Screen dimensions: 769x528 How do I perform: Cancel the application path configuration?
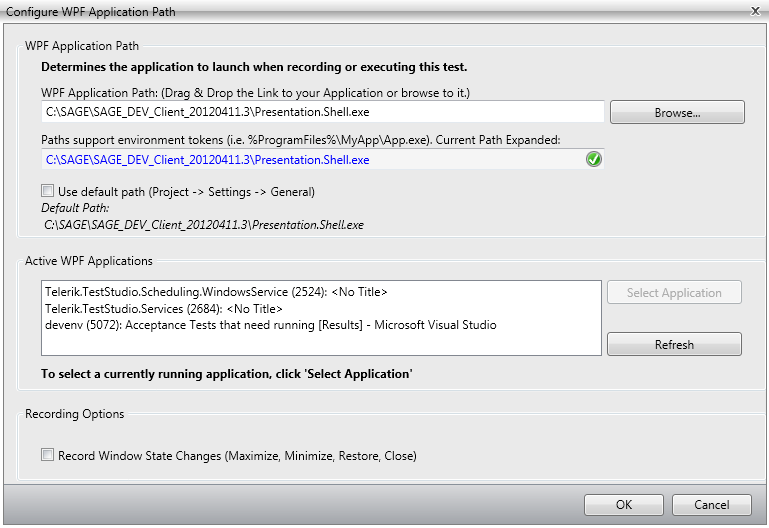[712, 504]
